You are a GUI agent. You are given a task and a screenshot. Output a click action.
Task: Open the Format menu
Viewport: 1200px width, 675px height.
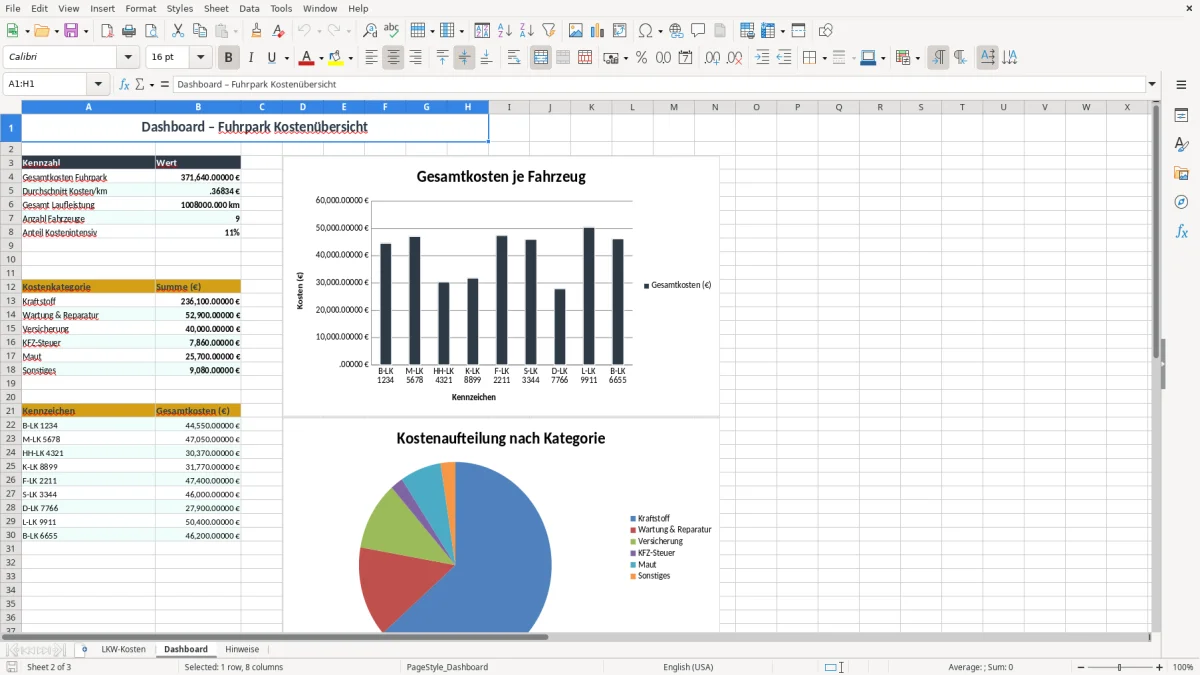tap(140, 8)
